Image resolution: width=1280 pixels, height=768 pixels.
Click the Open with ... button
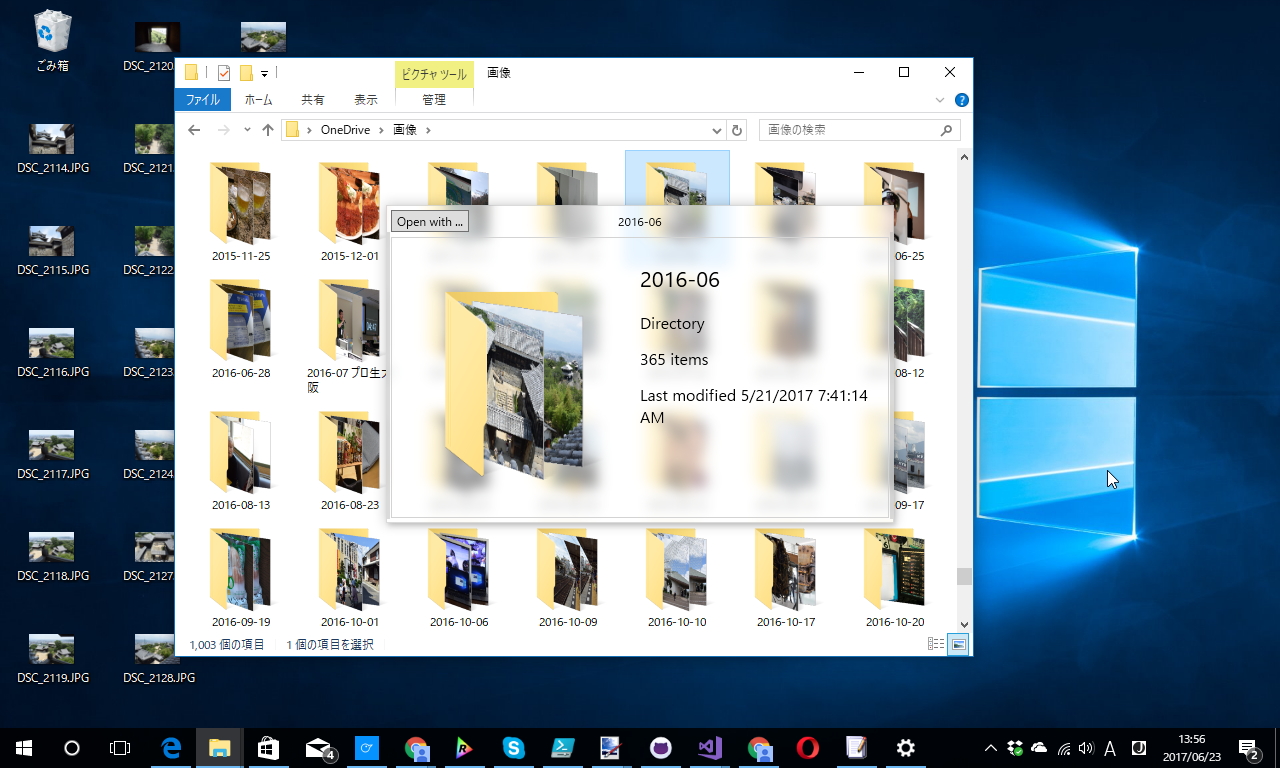pos(430,222)
